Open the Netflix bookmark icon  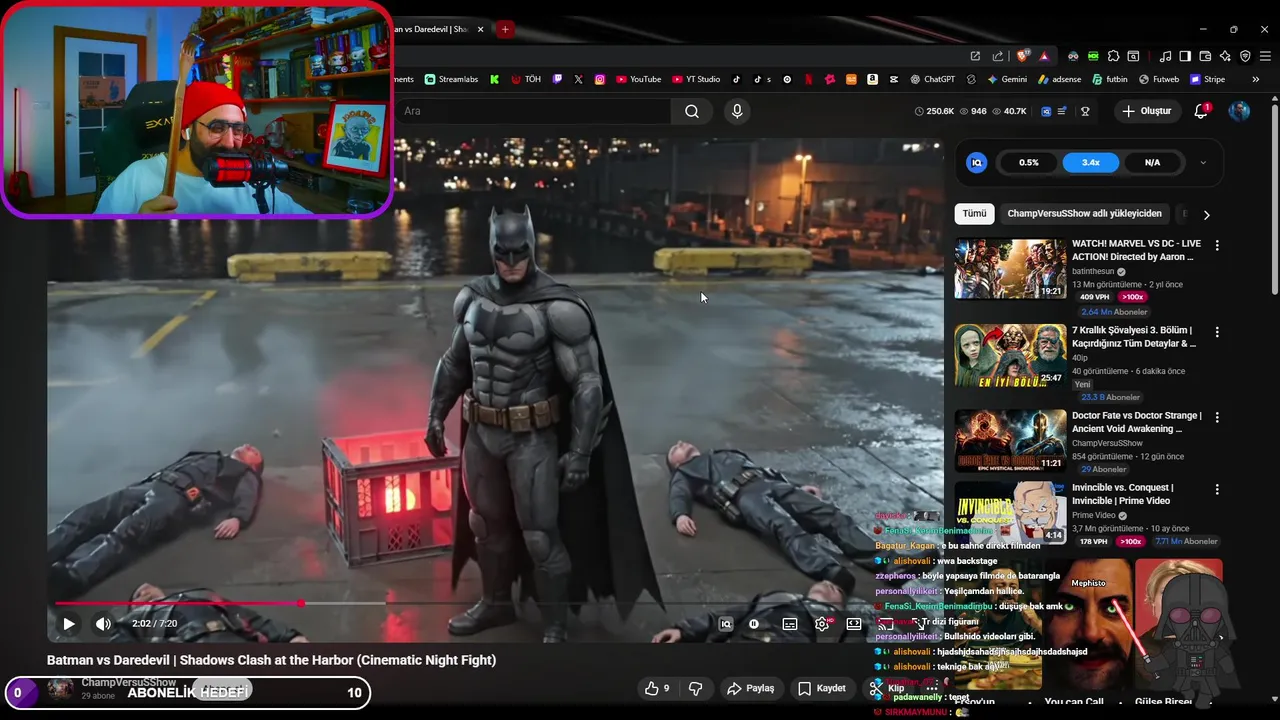coord(808,79)
